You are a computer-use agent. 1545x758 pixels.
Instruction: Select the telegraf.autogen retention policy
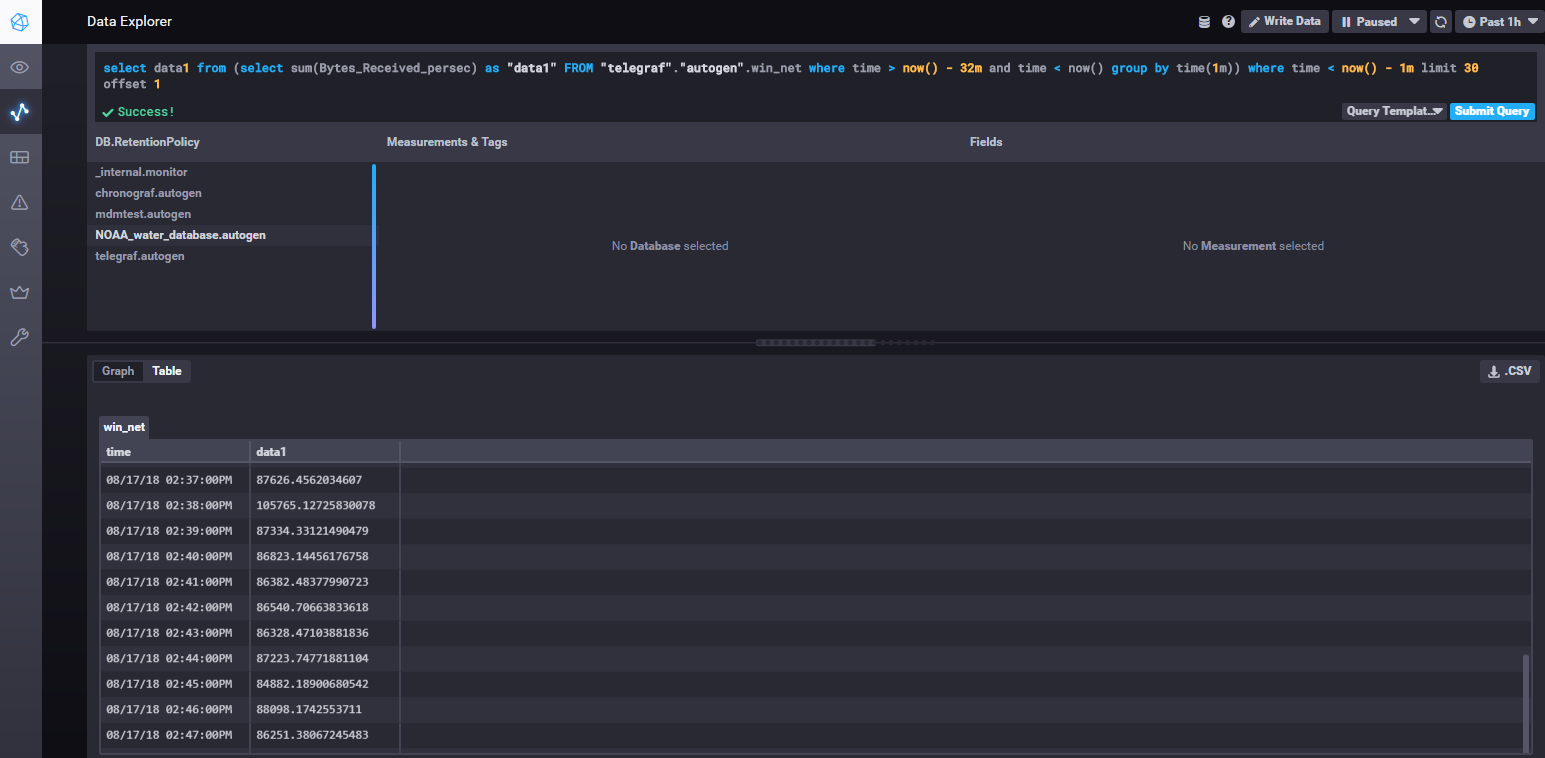pyautogui.click(x=140, y=255)
